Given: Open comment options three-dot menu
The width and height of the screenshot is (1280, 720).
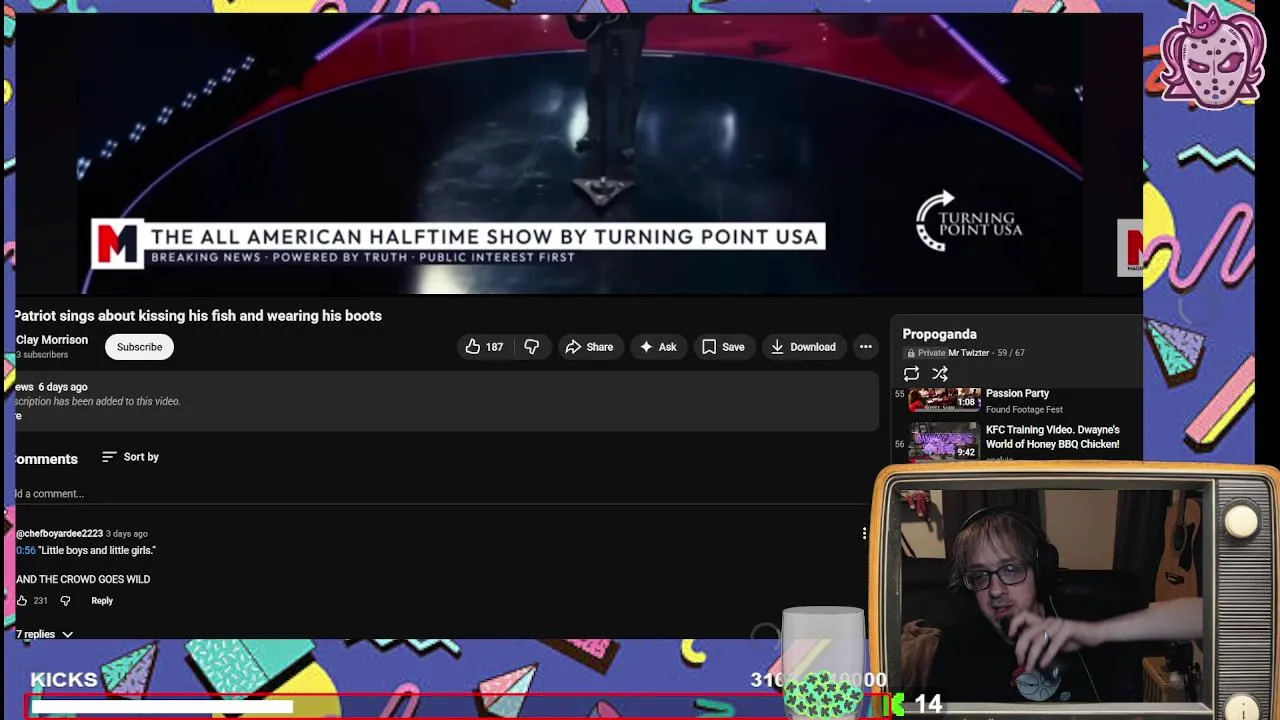Looking at the screenshot, I should click(x=864, y=534).
